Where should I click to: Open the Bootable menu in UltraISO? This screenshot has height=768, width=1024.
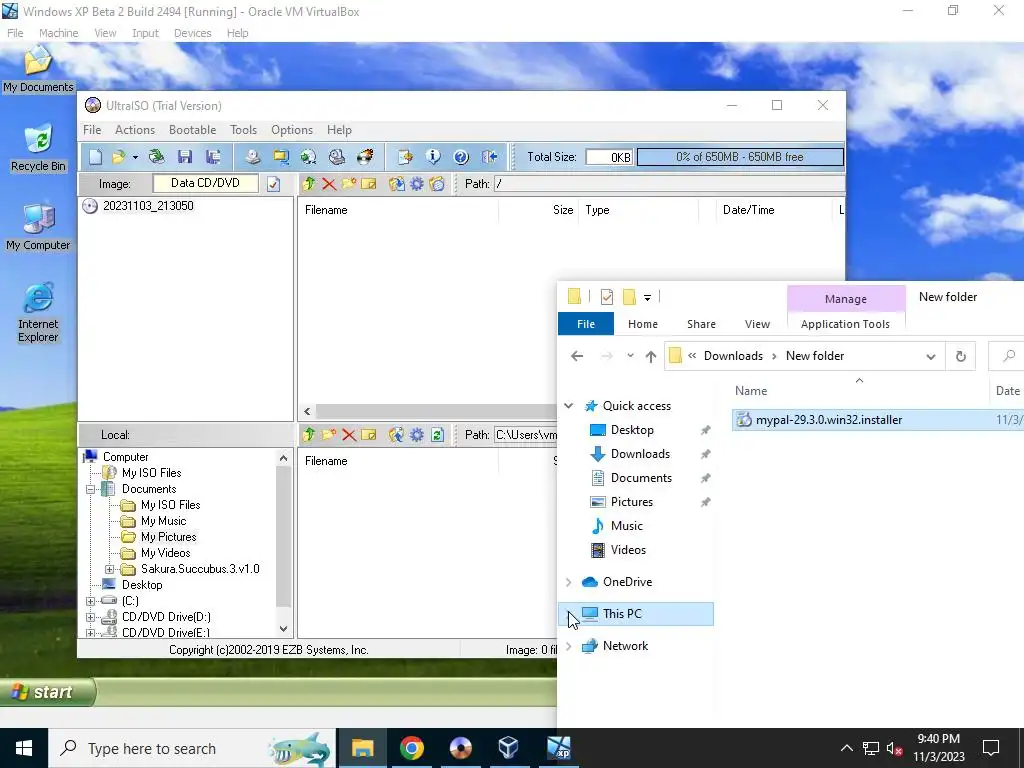(x=193, y=130)
